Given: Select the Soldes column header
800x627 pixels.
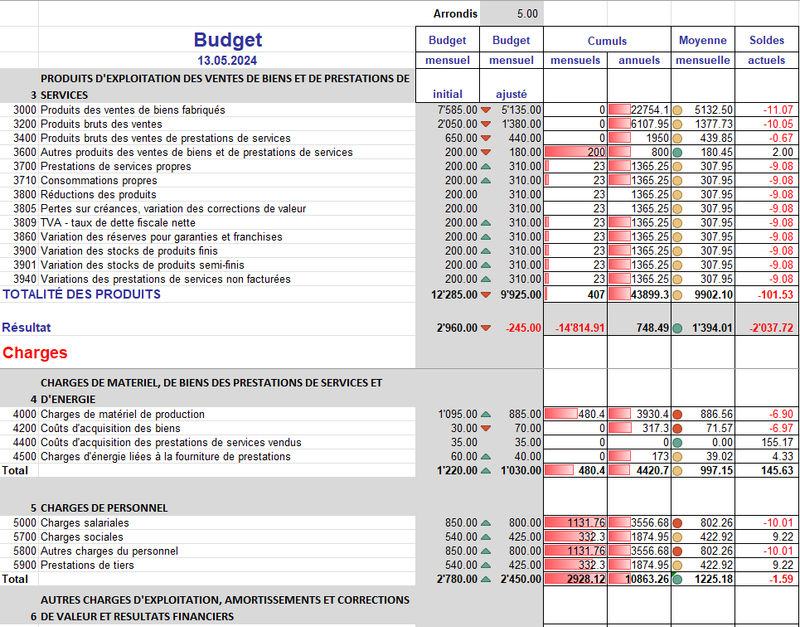Looking at the screenshot, I should point(767,40).
